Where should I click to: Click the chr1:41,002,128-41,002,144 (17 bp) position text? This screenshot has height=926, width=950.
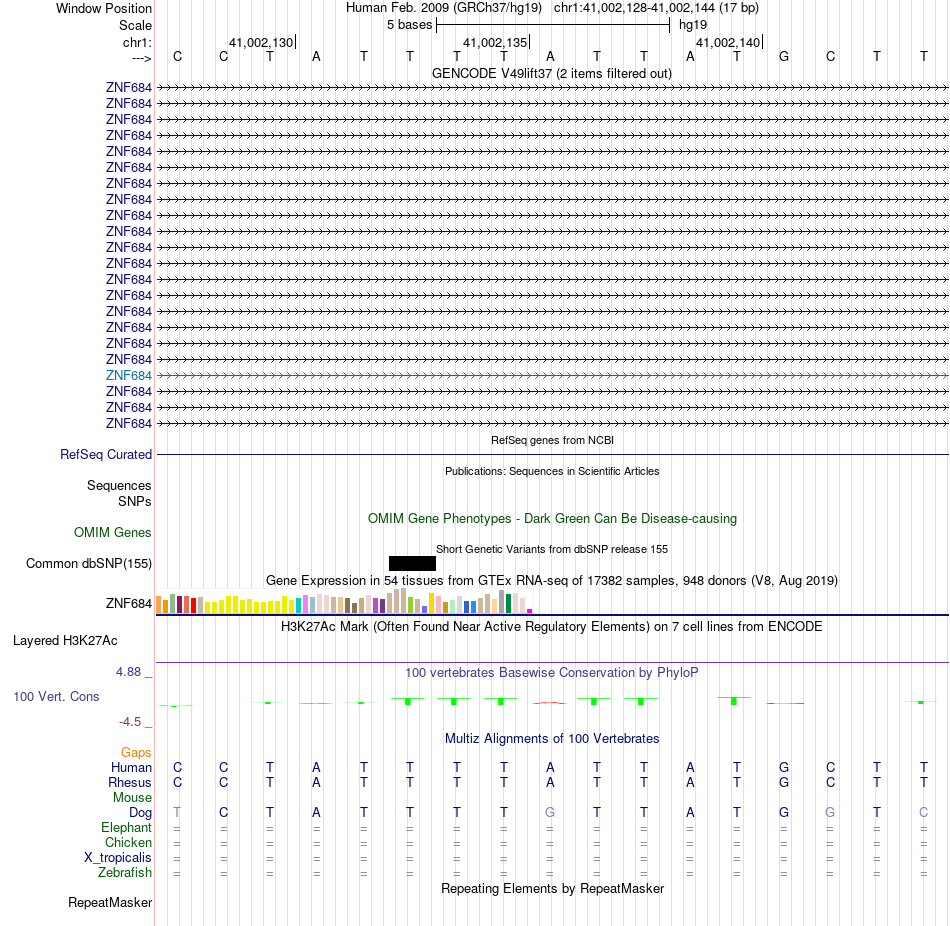tap(656, 8)
